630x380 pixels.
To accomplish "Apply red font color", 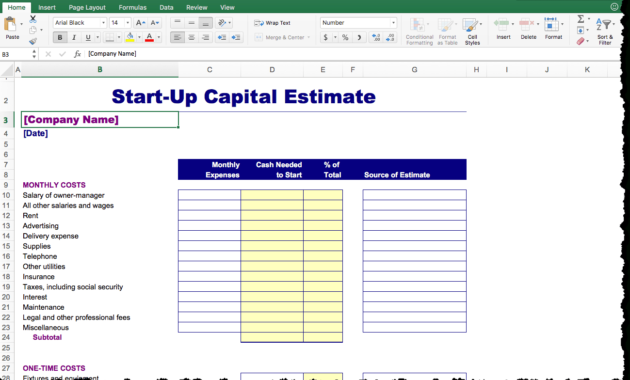I will tap(149, 37).
